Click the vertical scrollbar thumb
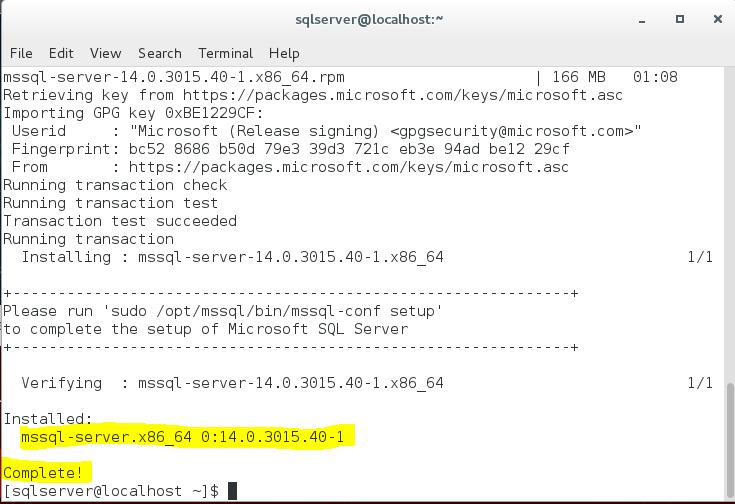Screen dimensions: 735x504 pyautogui.click(x=728, y=437)
